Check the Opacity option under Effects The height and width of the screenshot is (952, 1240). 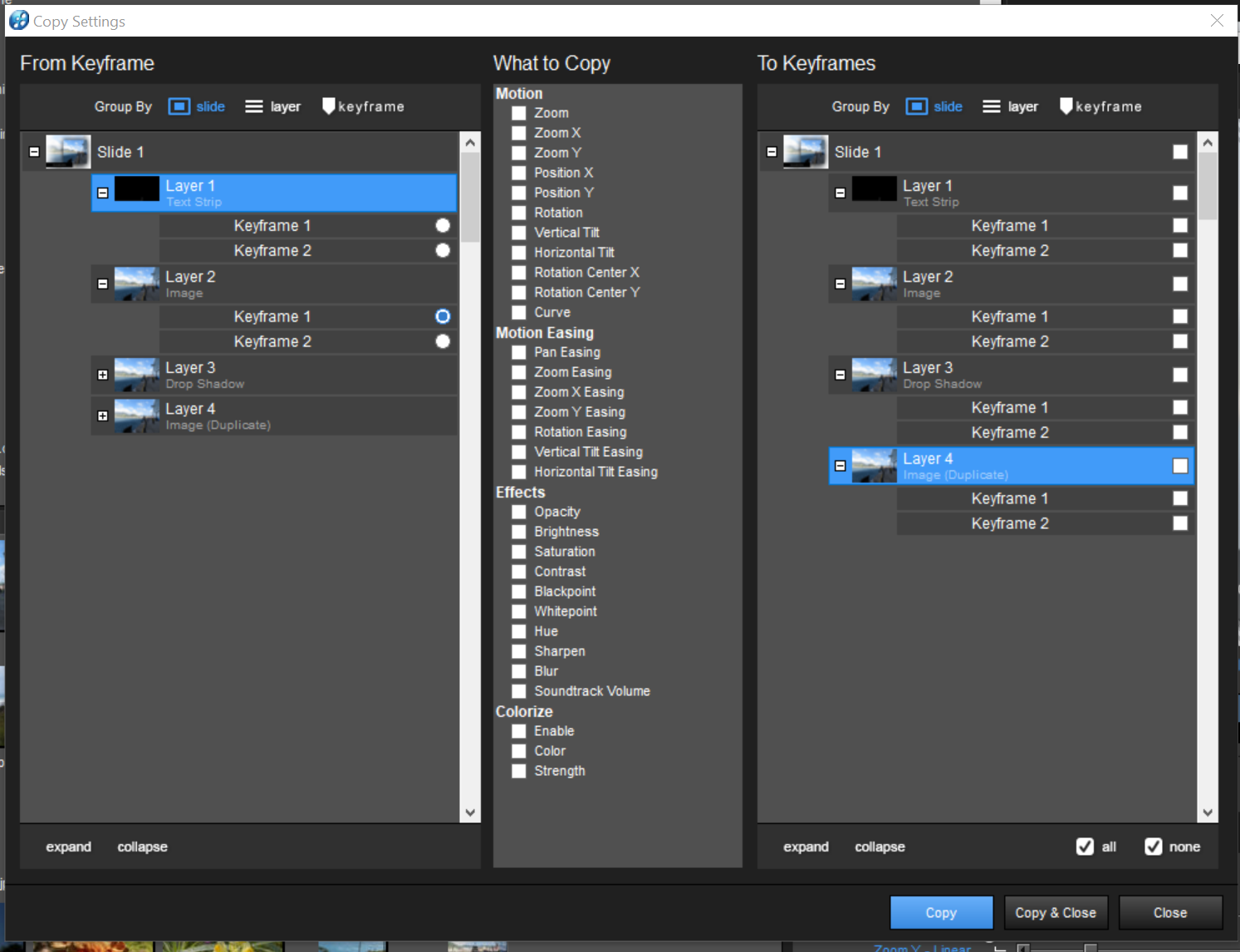tap(519, 512)
